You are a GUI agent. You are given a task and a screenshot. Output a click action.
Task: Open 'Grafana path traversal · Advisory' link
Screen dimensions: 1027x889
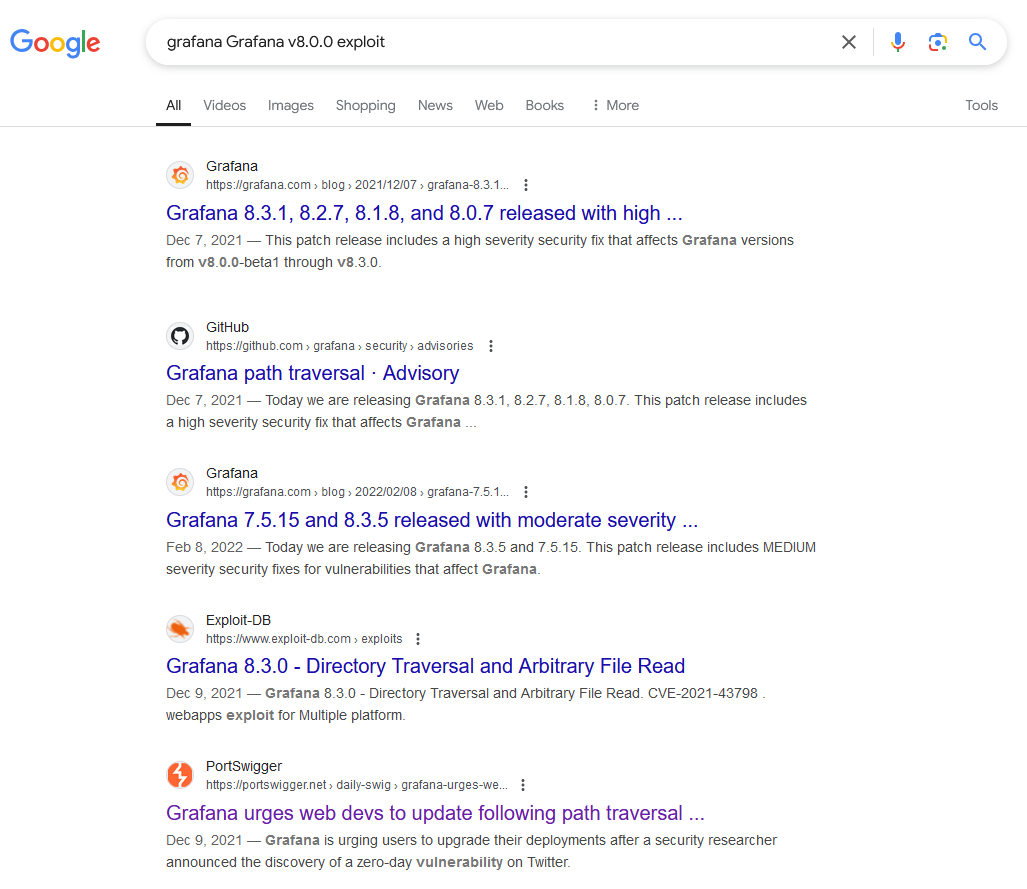pyautogui.click(x=312, y=373)
